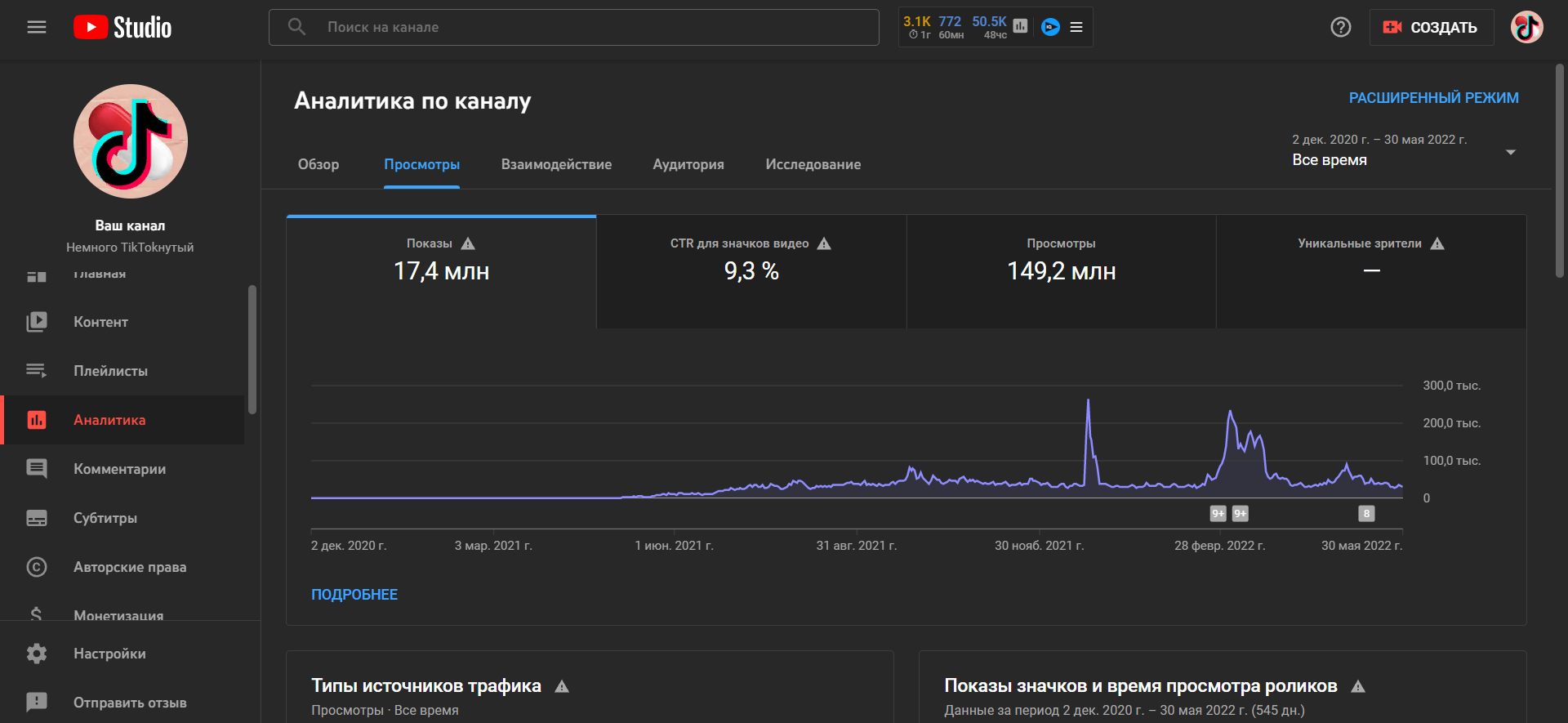This screenshot has height=723, width=1568.
Task: Select the Просмотры metric card
Action: point(1061,271)
